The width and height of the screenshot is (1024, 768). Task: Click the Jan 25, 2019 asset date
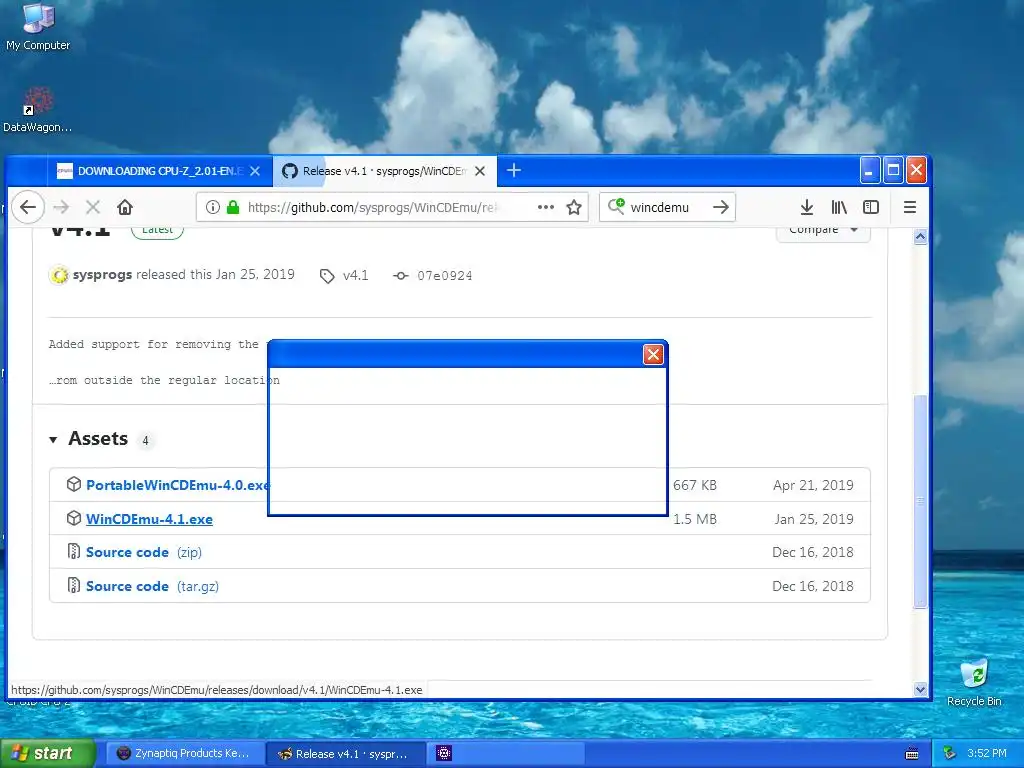tap(814, 519)
